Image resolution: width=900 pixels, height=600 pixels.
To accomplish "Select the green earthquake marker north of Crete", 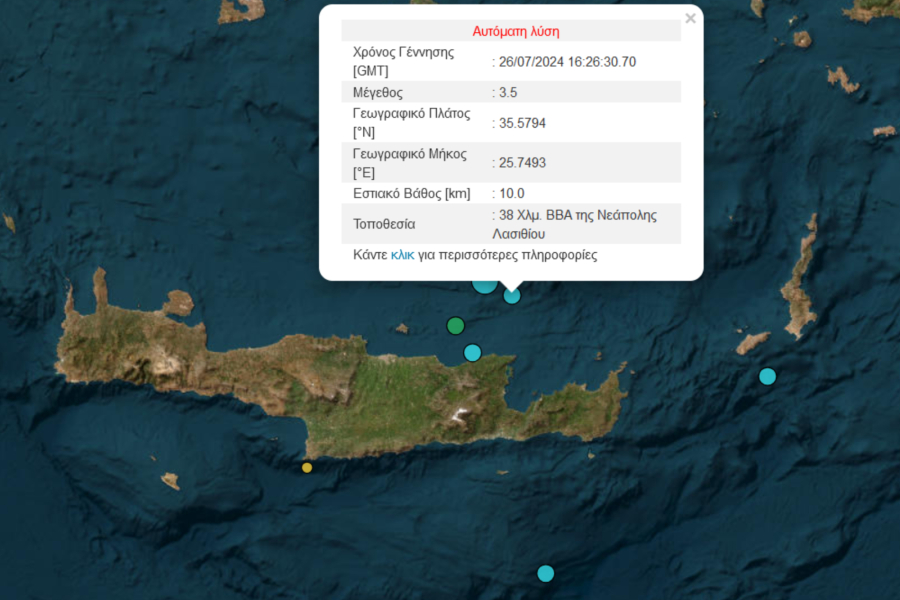I will pyautogui.click(x=456, y=325).
